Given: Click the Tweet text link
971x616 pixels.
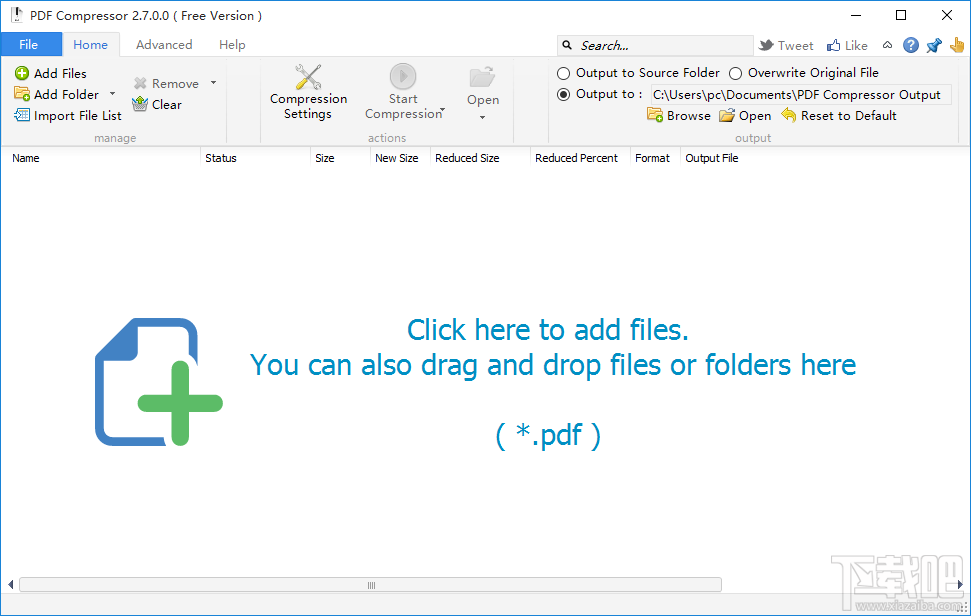Looking at the screenshot, I should [x=796, y=45].
